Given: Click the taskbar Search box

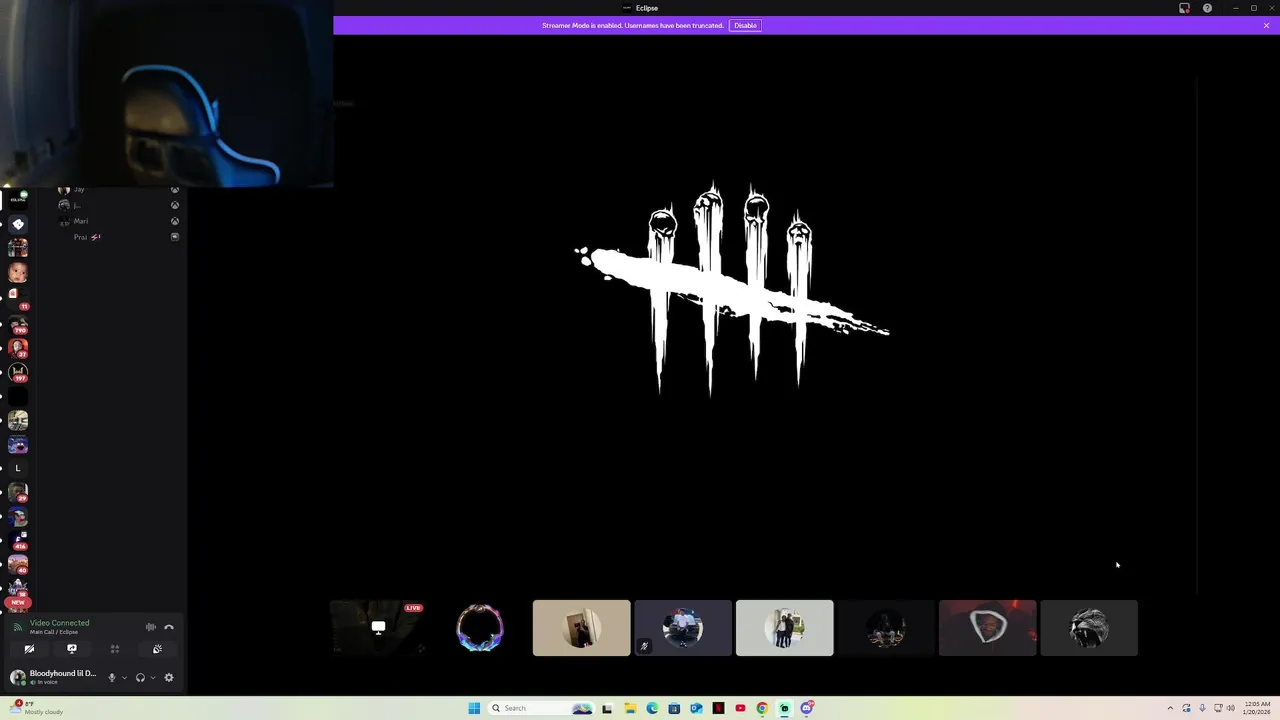Looking at the screenshot, I should (x=540, y=708).
